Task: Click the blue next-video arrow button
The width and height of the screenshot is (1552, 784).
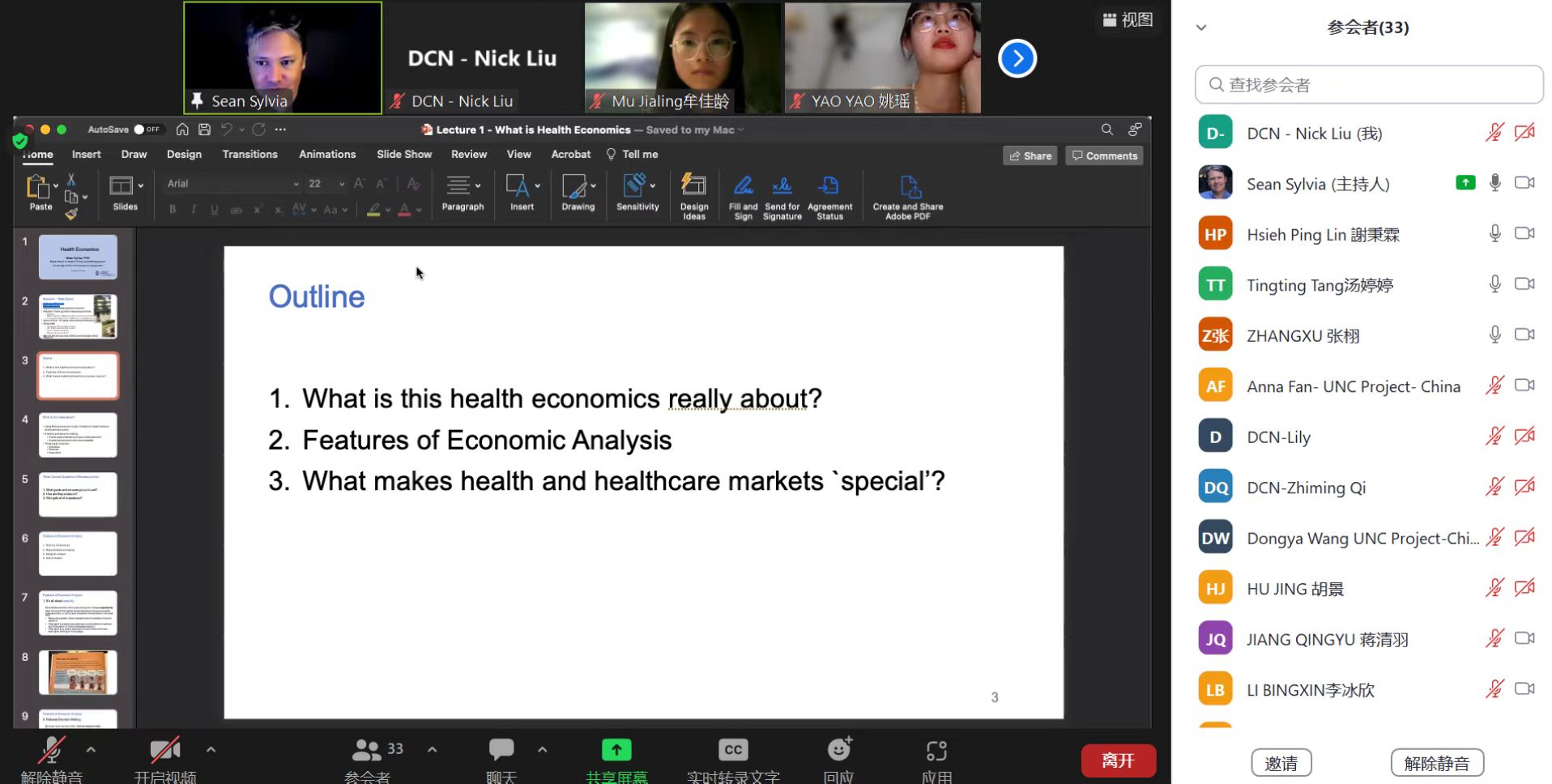Action: tap(1017, 58)
